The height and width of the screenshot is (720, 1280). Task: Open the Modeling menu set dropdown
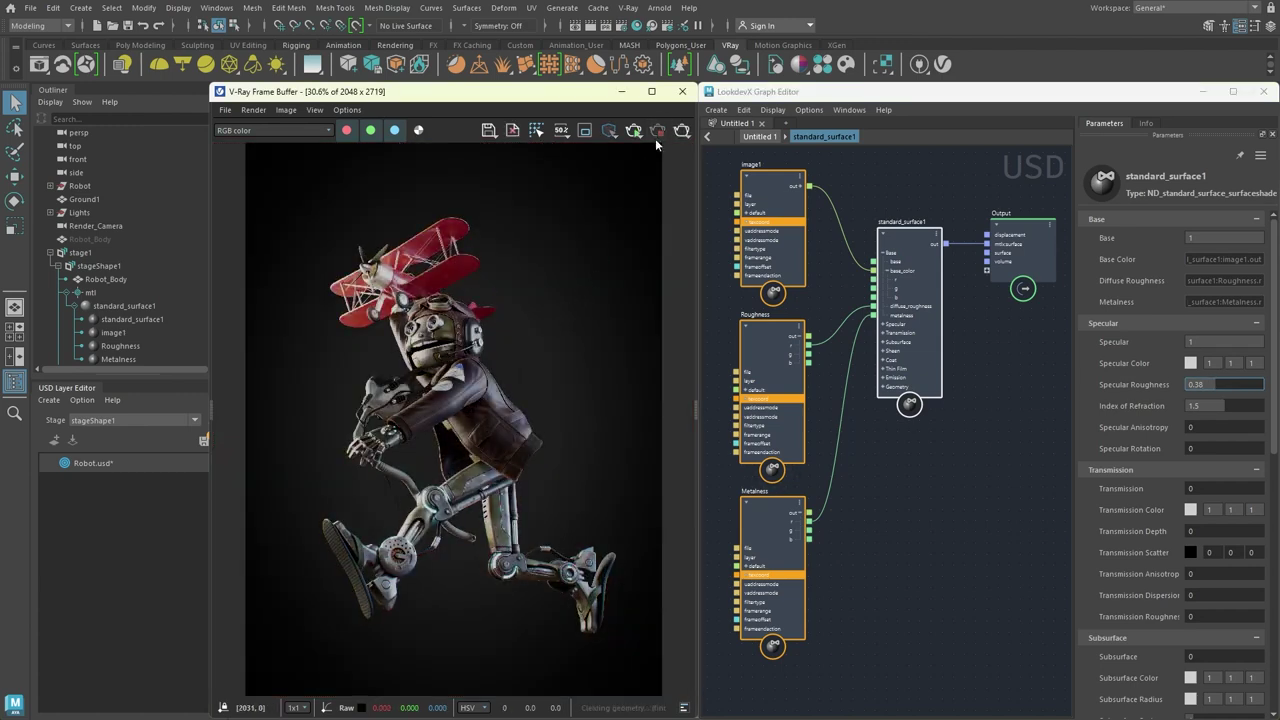tap(39, 25)
